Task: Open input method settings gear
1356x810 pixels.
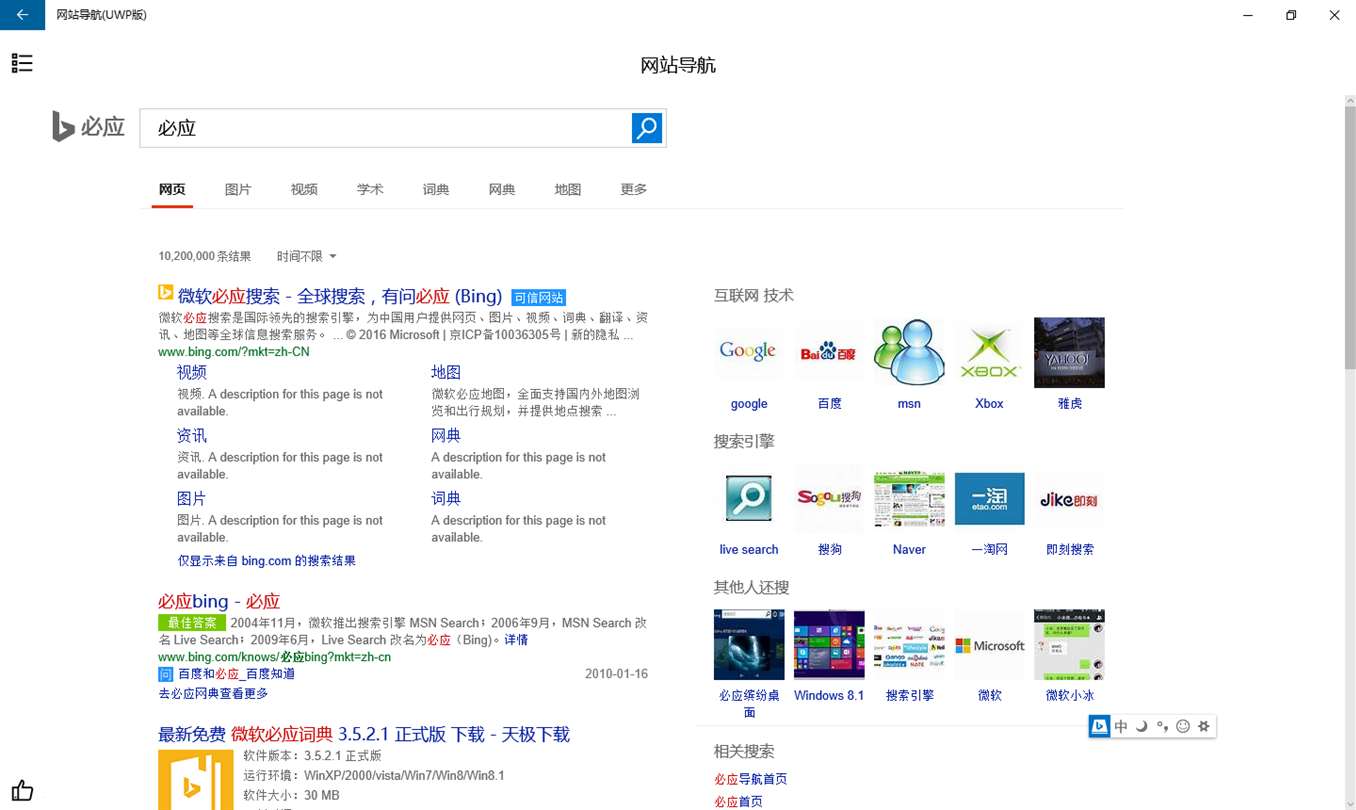Action: [1204, 726]
